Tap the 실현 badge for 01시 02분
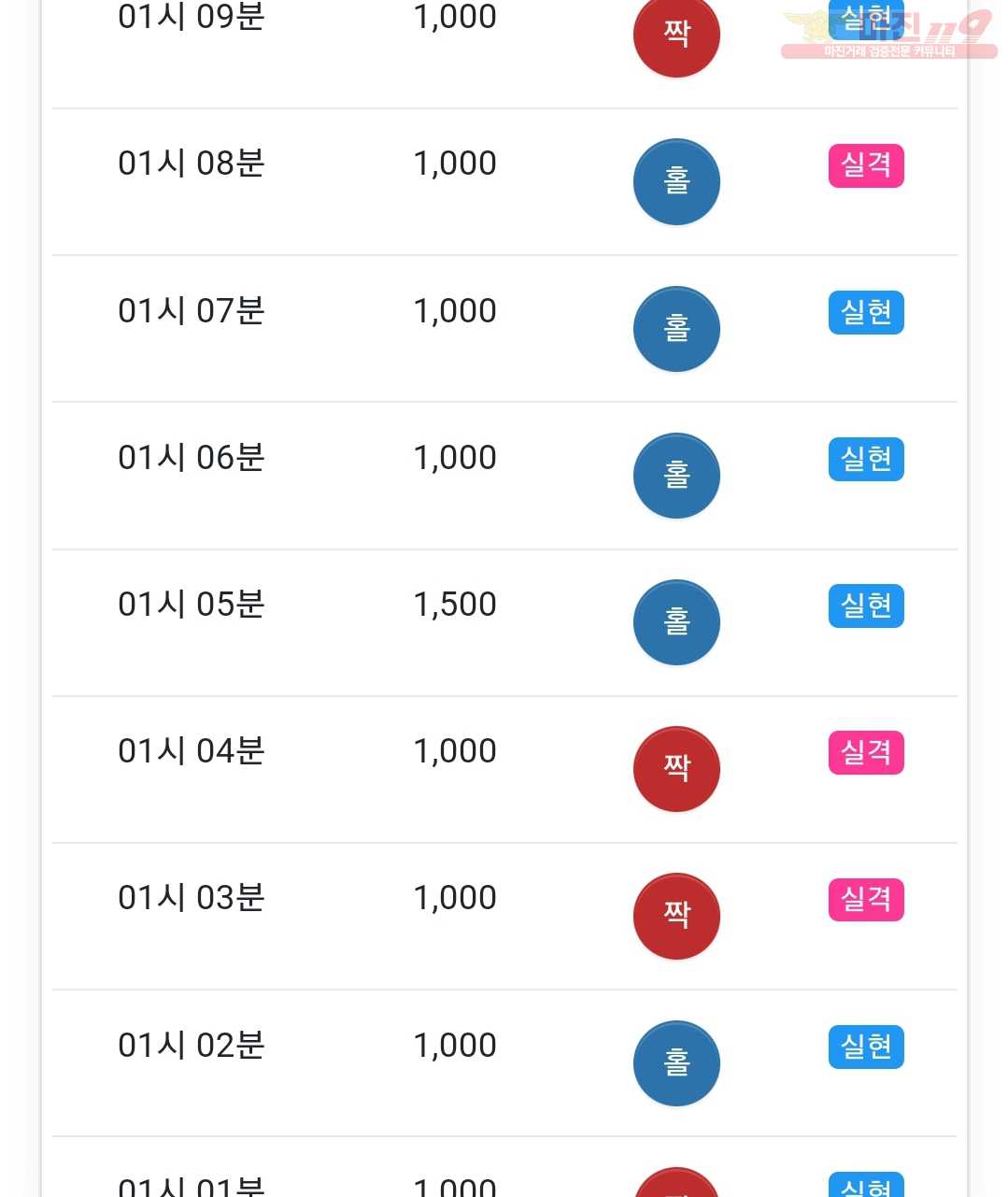 click(866, 1047)
